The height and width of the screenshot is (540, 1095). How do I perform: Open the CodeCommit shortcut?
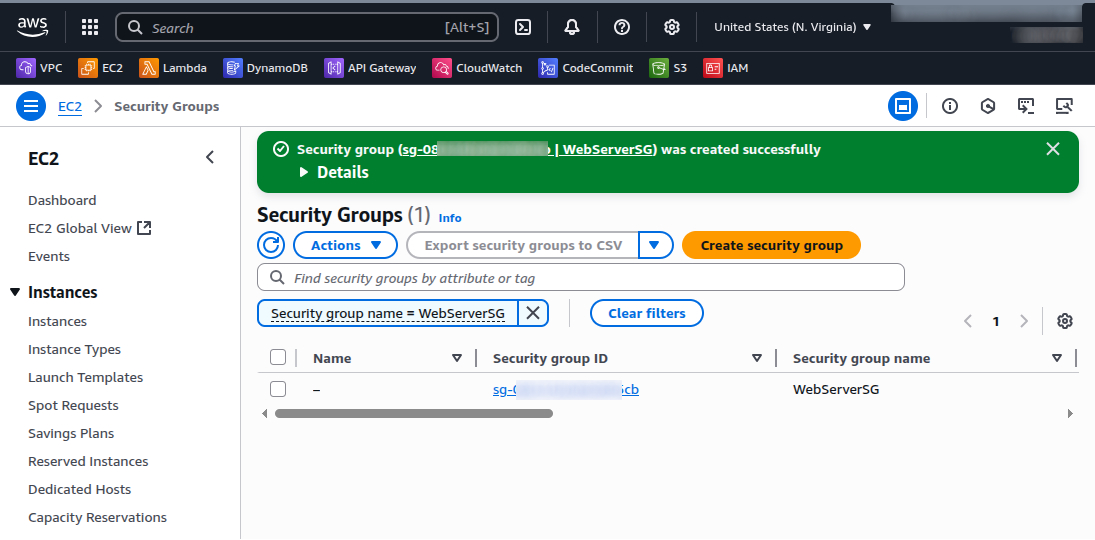click(x=587, y=68)
